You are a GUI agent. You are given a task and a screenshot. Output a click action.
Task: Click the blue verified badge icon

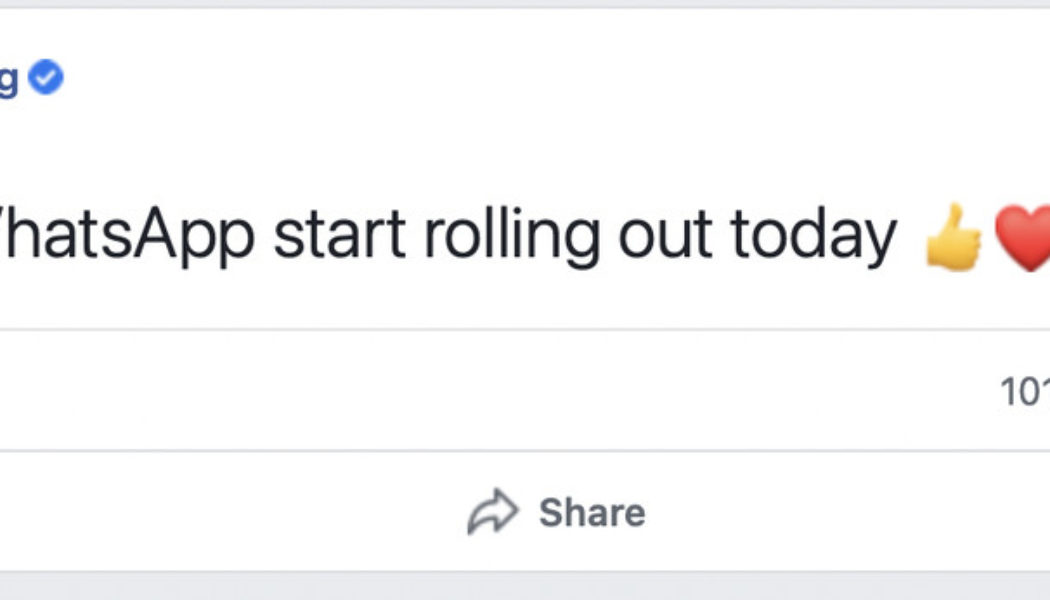(45, 77)
